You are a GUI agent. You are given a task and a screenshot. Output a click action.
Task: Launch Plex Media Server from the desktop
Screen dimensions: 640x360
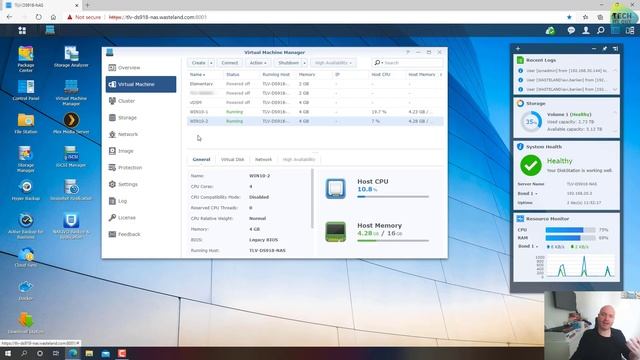pyautogui.click(x=71, y=123)
